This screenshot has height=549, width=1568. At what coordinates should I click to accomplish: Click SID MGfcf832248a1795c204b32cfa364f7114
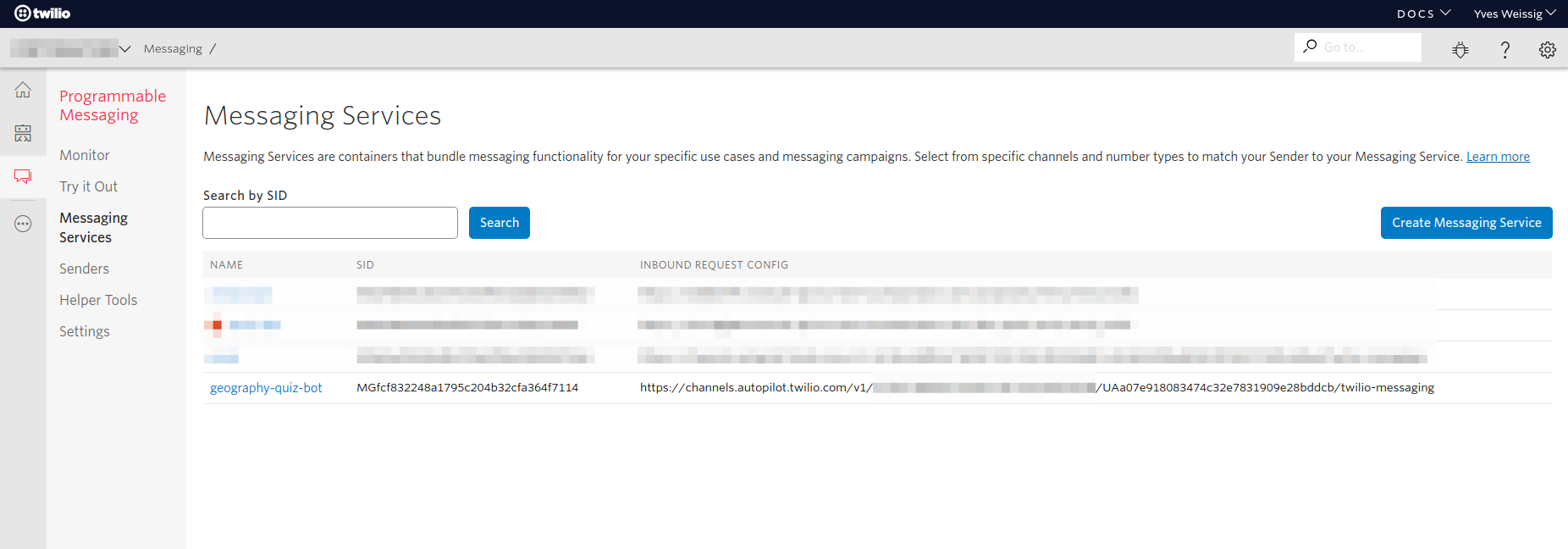pyautogui.click(x=467, y=388)
